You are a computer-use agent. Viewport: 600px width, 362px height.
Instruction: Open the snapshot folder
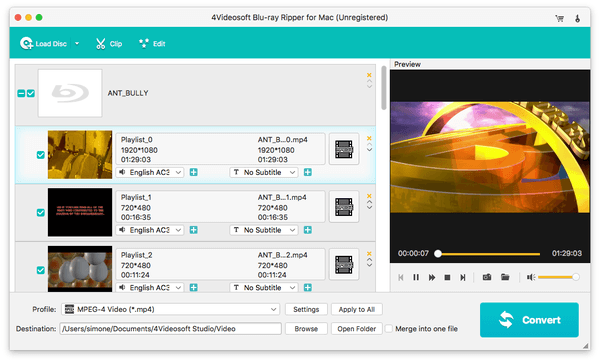click(x=505, y=277)
